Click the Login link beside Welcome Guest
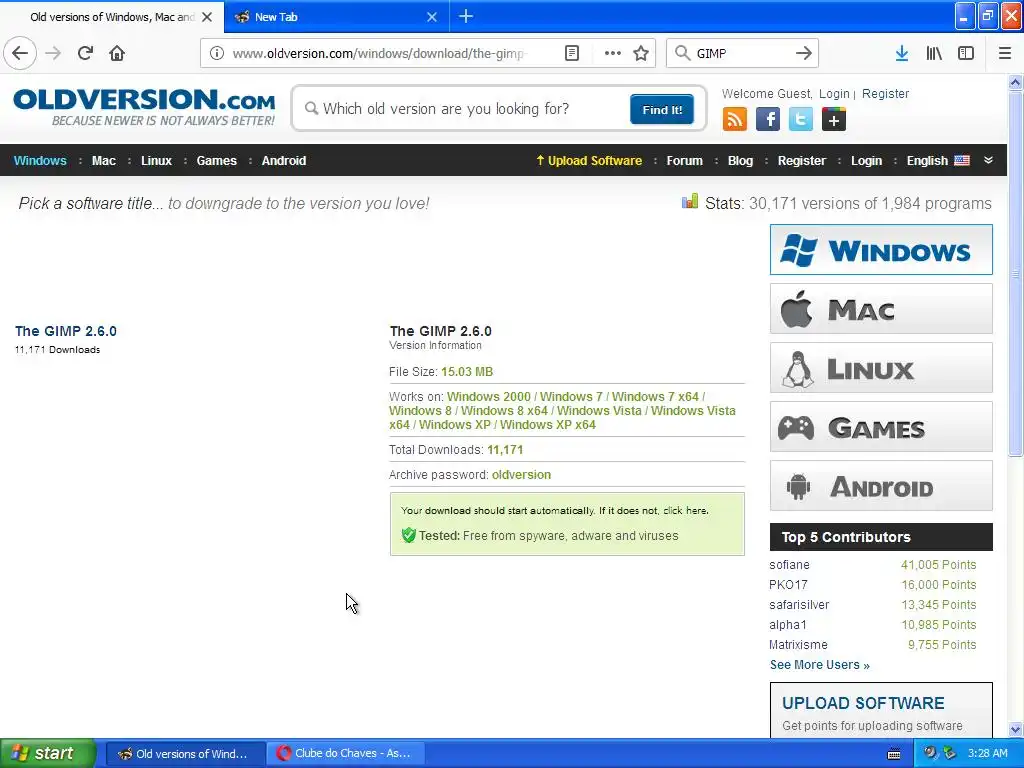Image resolution: width=1024 pixels, height=768 pixels. click(834, 93)
